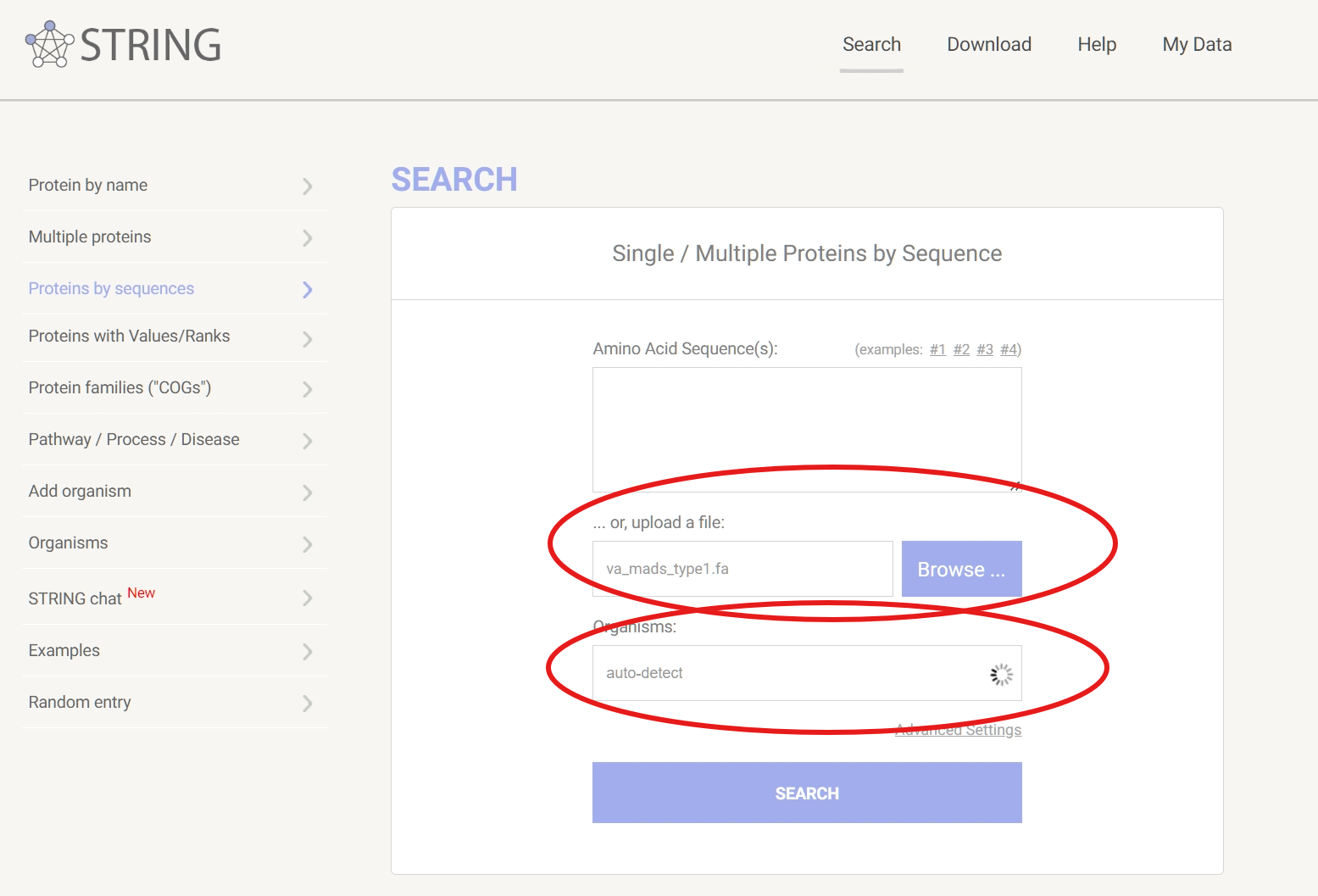The width and height of the screenshot is (1318, 896).
Task: Open the Help page
Action: pyautogui.click(x=1097, y=44)
